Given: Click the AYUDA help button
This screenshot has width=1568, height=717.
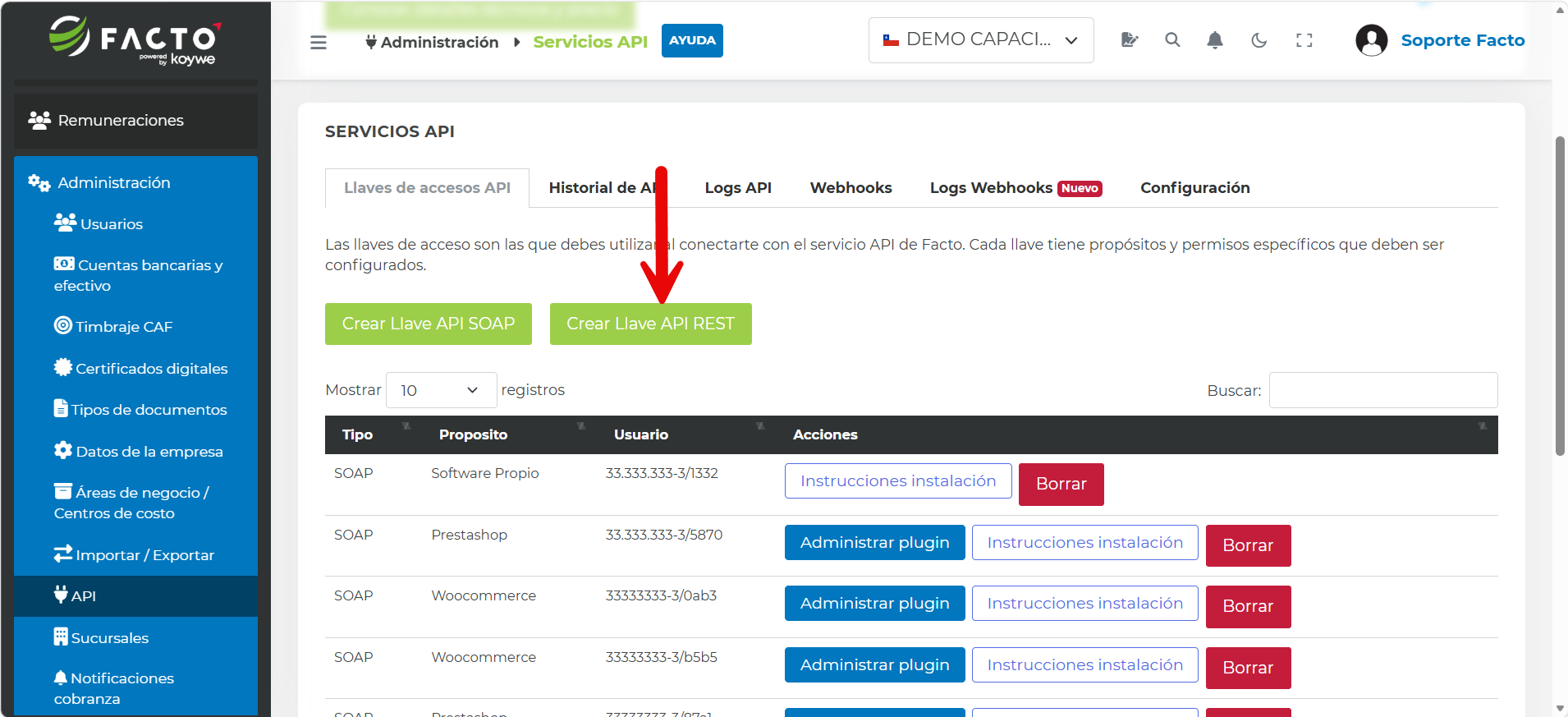Looking at the screenshot, I should click(692, 40).
